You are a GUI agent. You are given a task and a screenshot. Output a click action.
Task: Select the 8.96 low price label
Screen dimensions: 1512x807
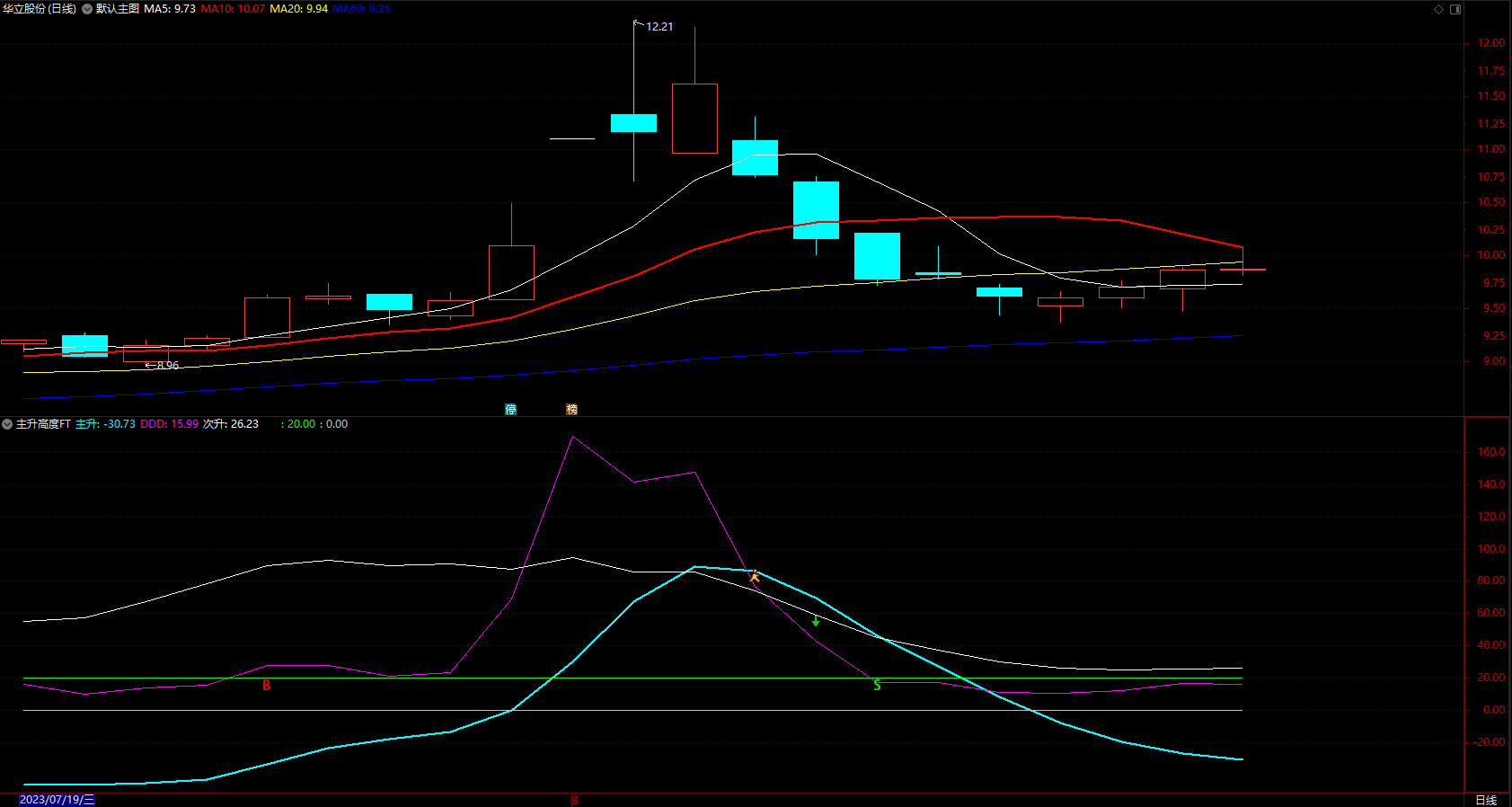(x=167, y=366)
